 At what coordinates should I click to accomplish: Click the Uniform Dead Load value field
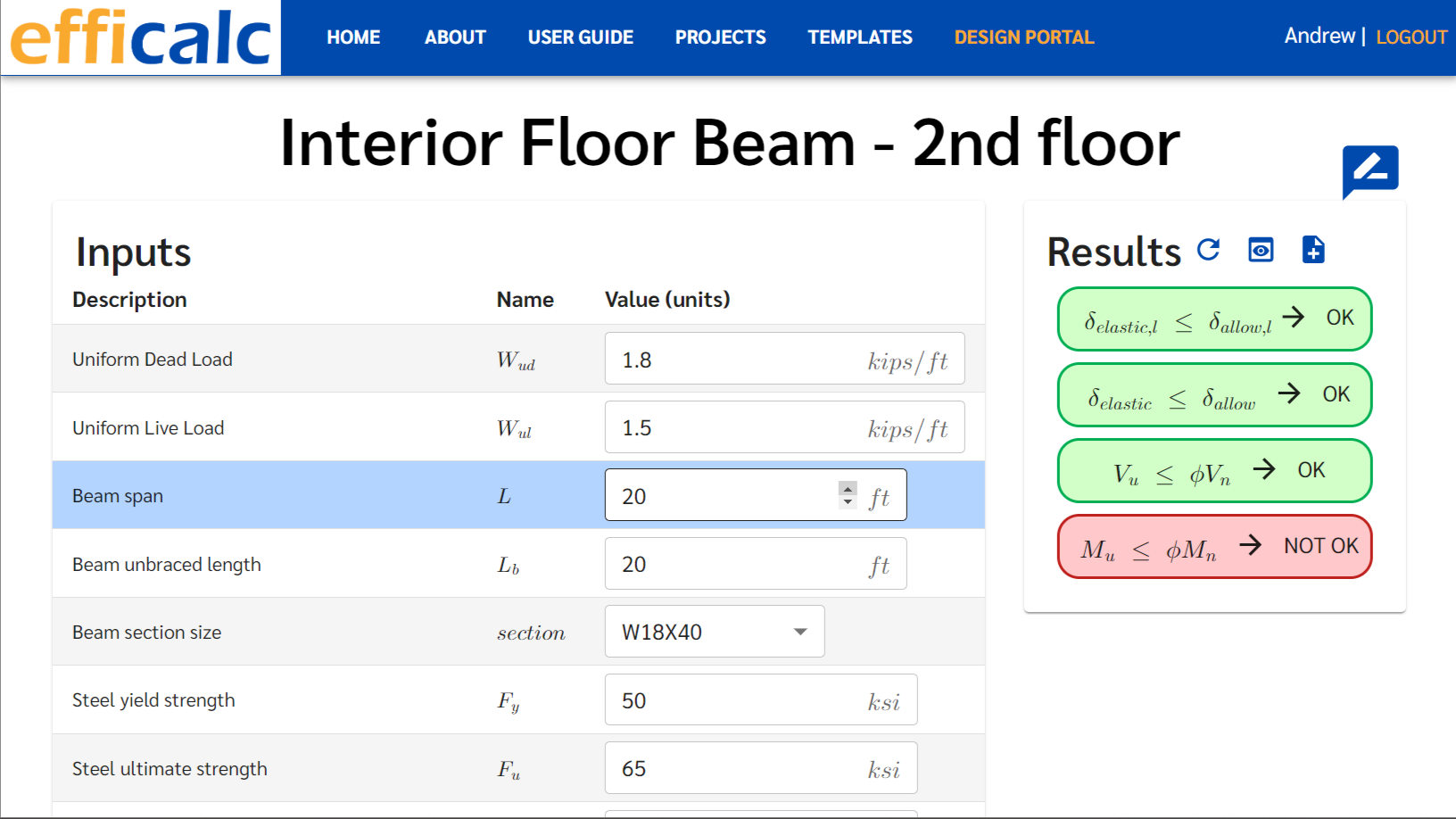tap(732, 360)
